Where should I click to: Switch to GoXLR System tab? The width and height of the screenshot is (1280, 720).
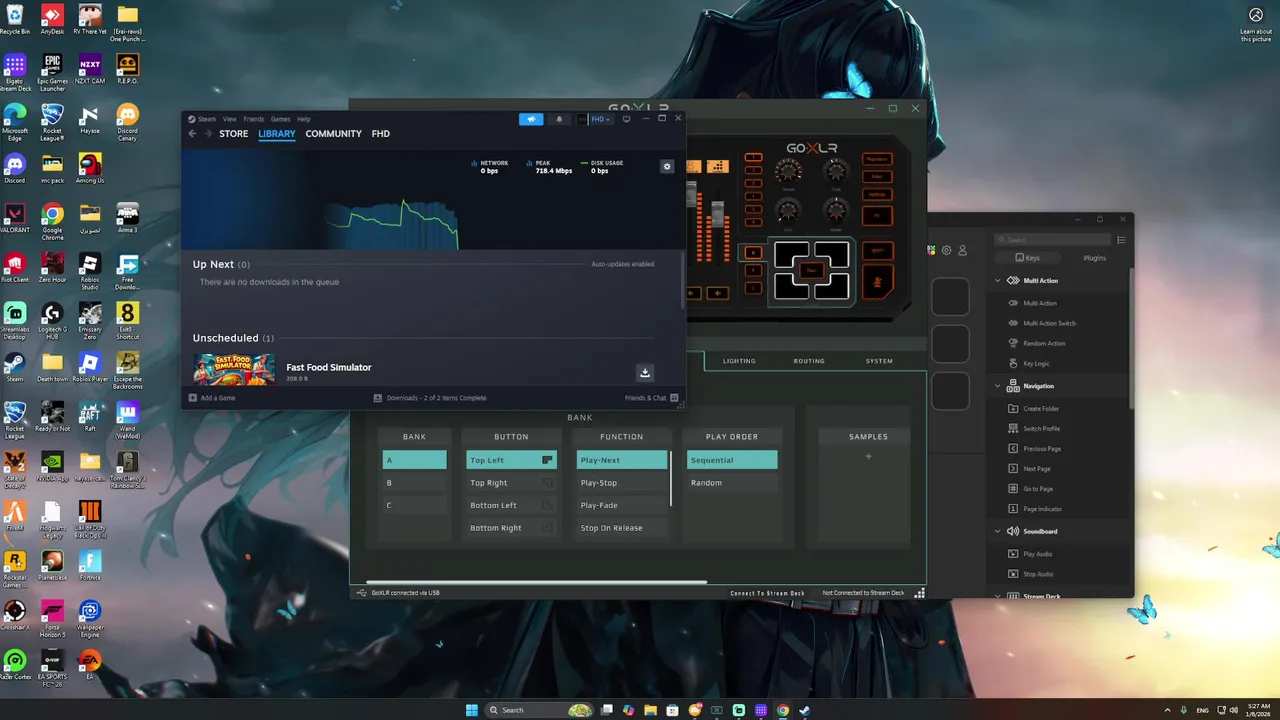[879, 361]
